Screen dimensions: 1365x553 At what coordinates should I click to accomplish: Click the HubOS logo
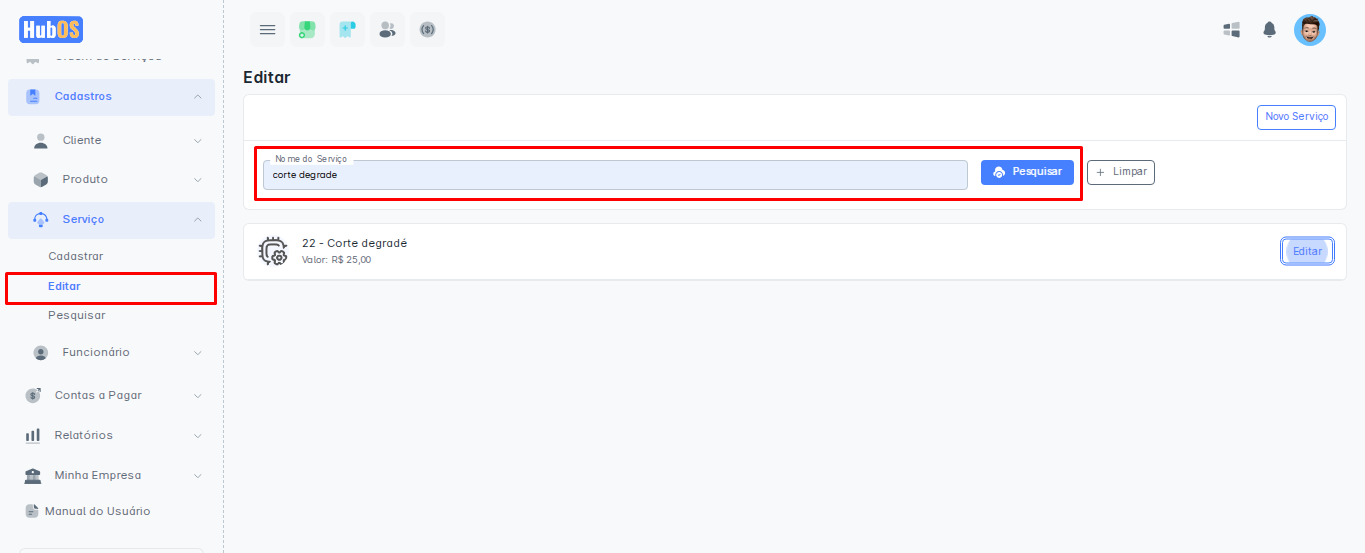[x=51, y=29]
